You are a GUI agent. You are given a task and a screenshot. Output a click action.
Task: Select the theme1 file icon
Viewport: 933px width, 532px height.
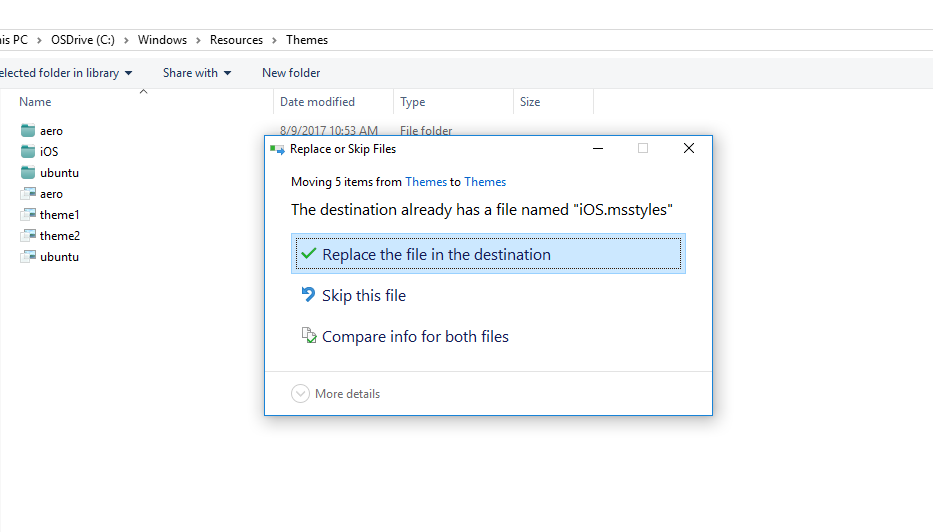(27, 215)
